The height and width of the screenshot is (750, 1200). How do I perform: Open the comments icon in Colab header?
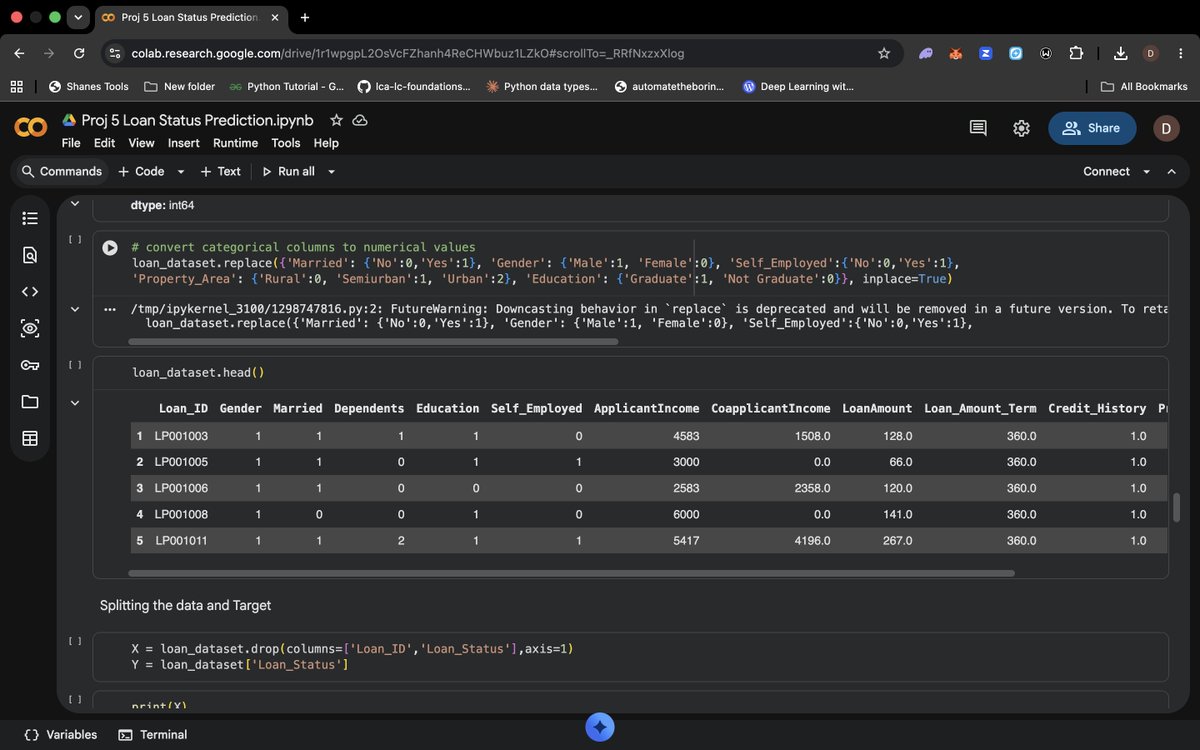pyautogui.click(x=978, y=128)
